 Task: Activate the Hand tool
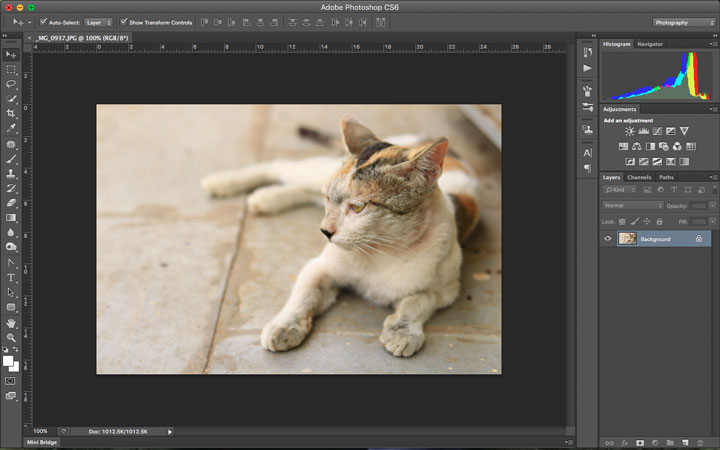[x=11, y=323]
